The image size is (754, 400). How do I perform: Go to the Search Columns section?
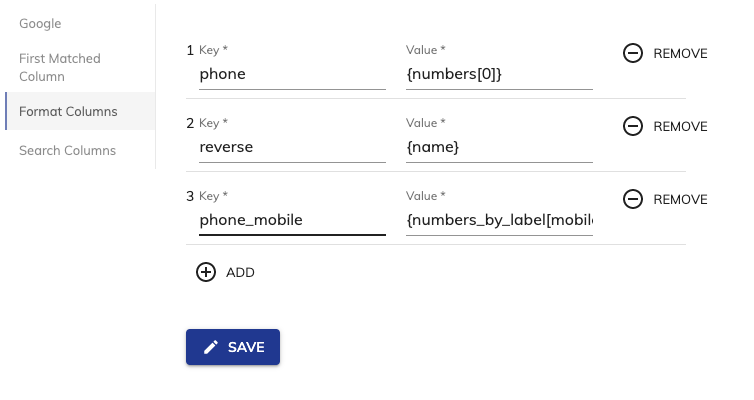[67, 150]
